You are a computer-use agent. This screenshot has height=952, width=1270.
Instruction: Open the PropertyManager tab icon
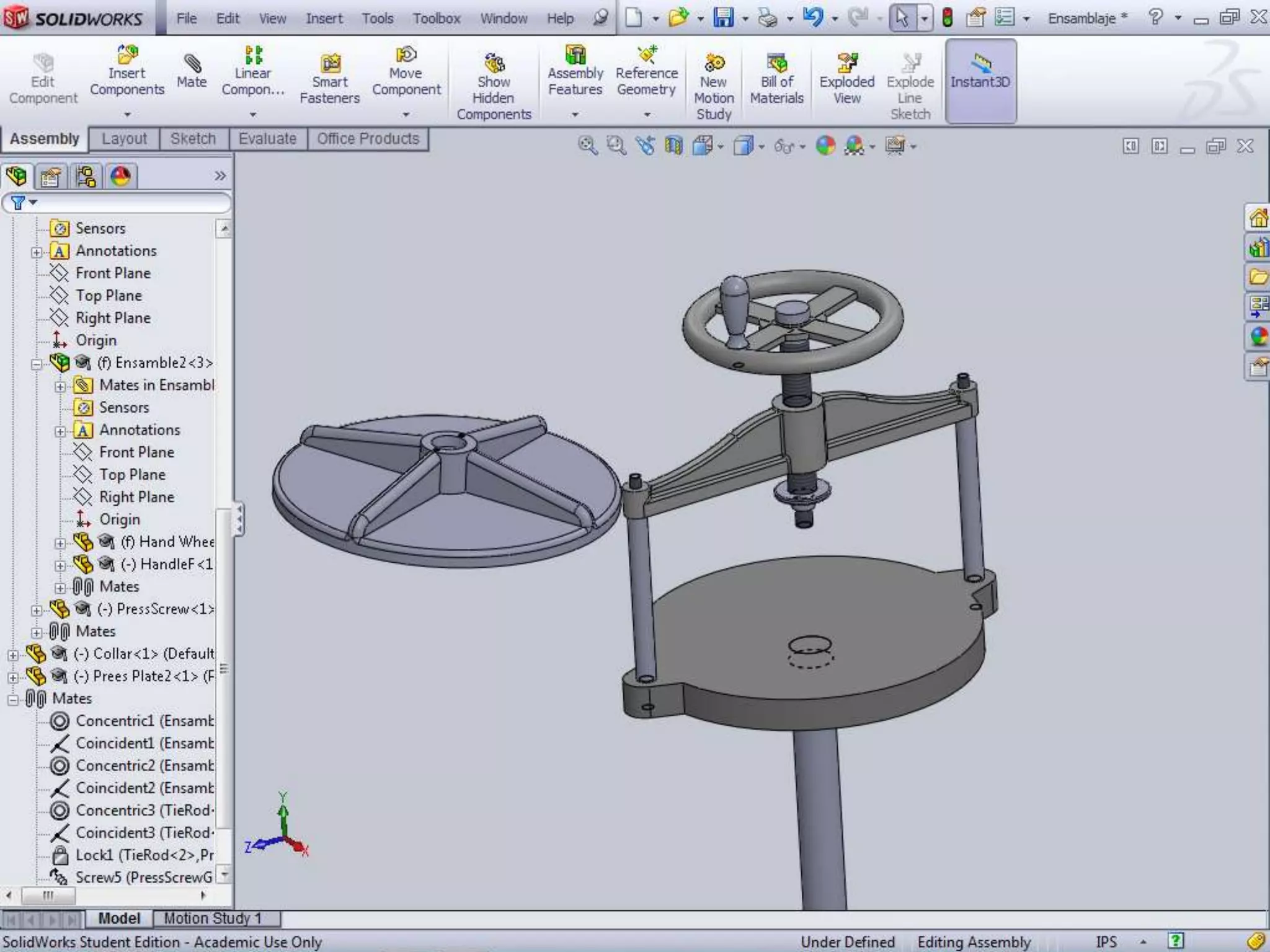point(51,177)
